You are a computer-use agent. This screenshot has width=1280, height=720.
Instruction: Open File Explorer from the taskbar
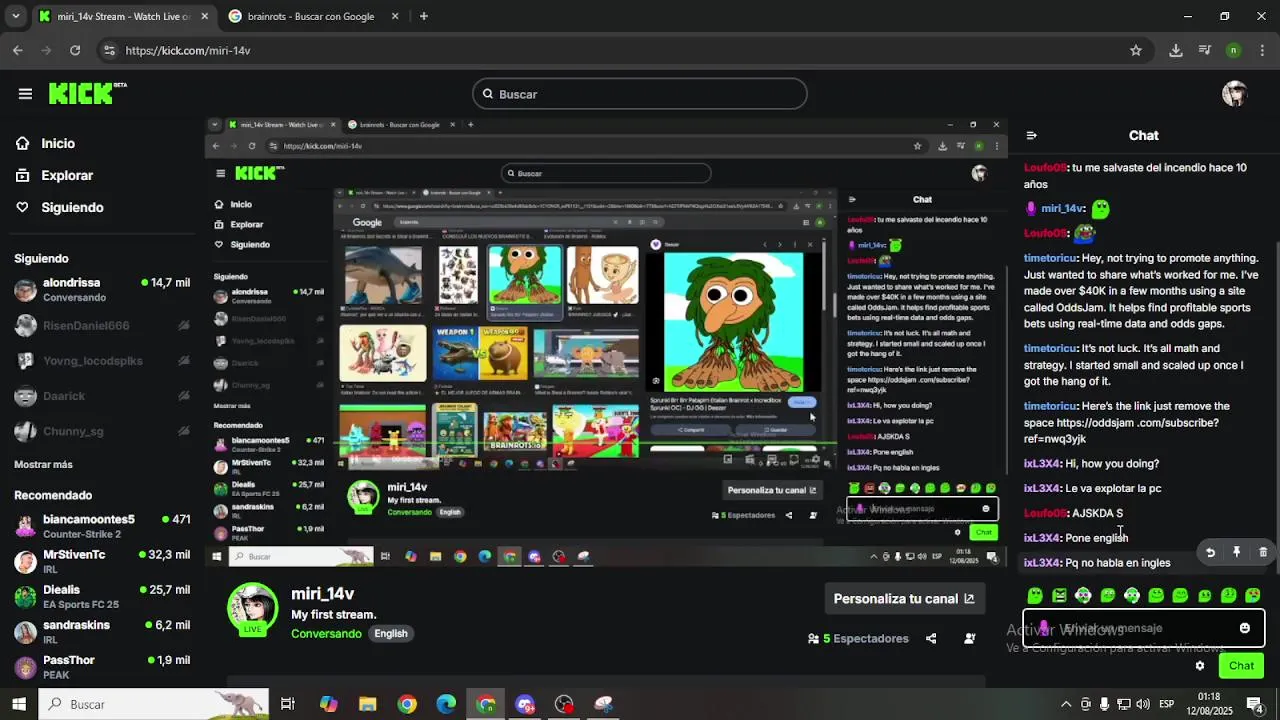tap(367, 704)
